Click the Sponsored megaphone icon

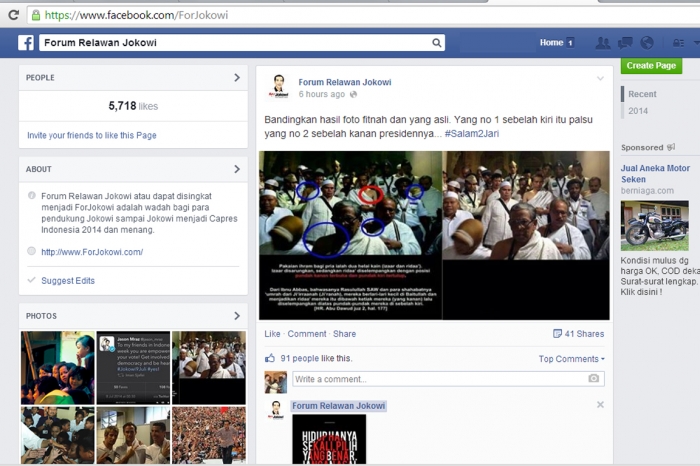click(671, 147)
